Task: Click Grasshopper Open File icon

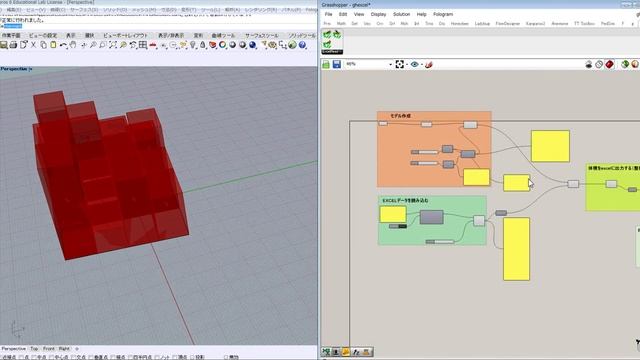Action: (326, 64)
